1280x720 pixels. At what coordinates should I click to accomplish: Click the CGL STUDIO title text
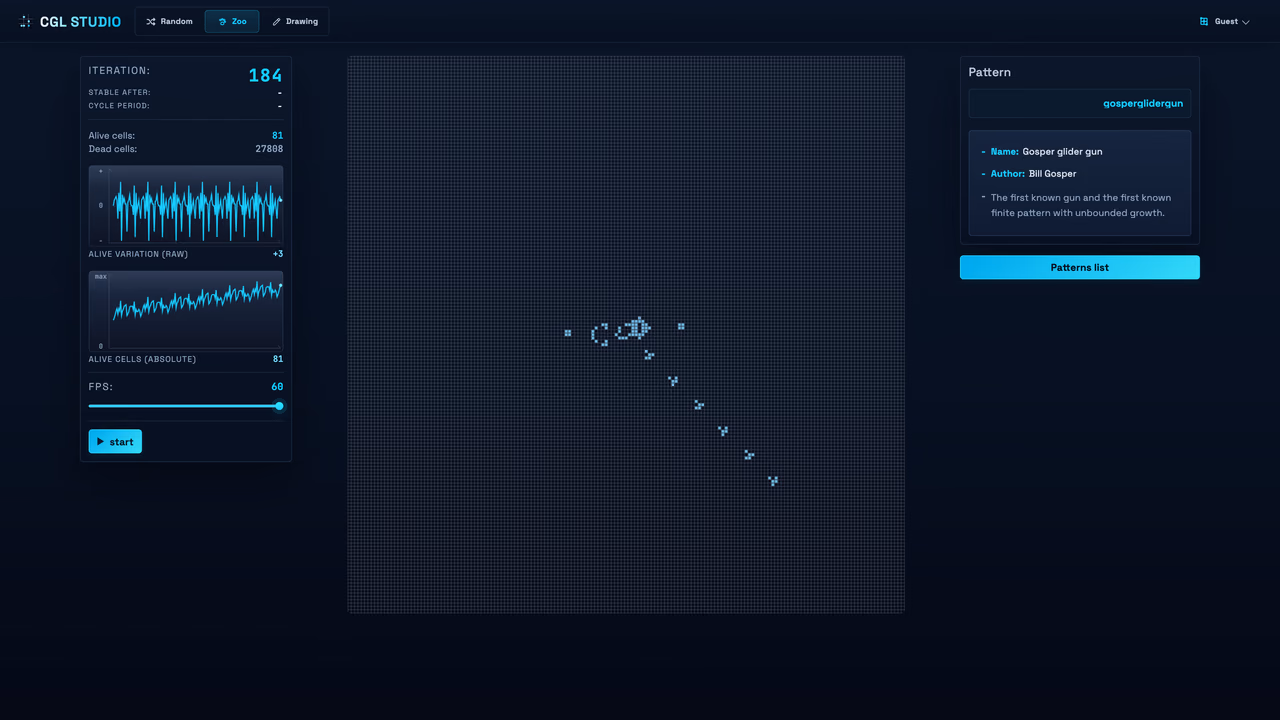pyautogui.click(x=80, y=22)
